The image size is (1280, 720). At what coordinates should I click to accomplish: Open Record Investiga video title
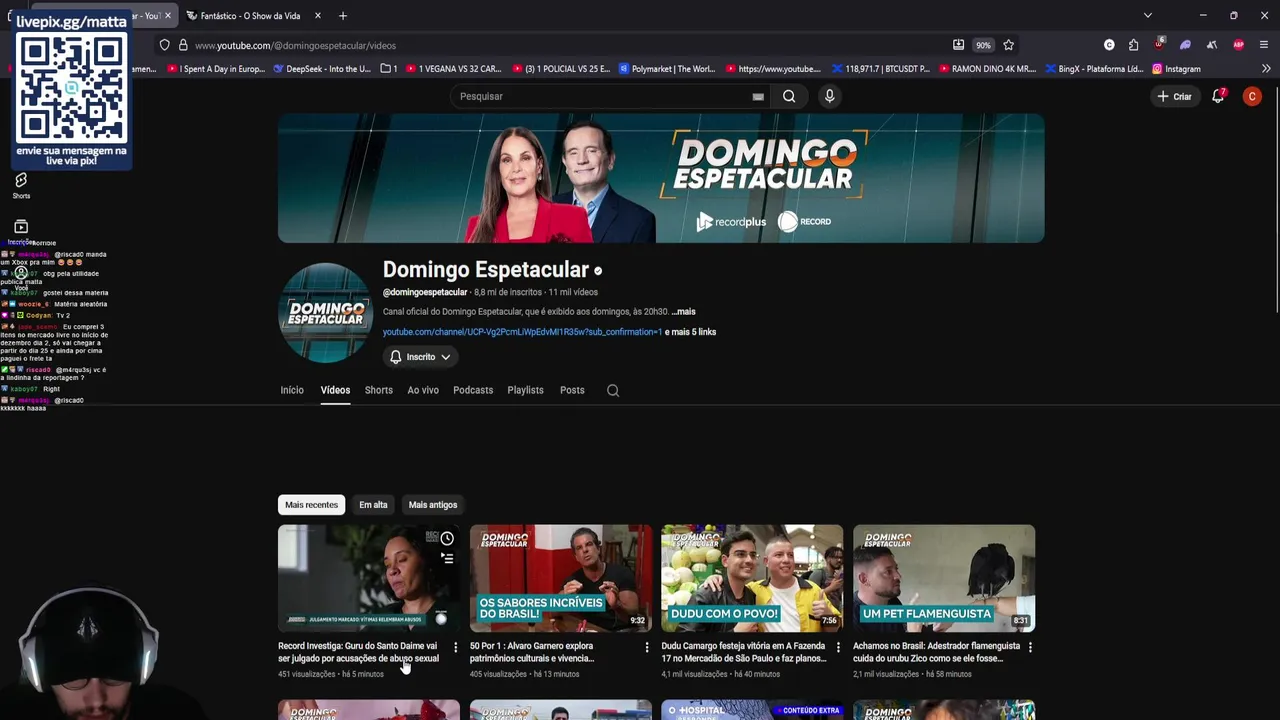pyautogui.click(x=358, y=652)
